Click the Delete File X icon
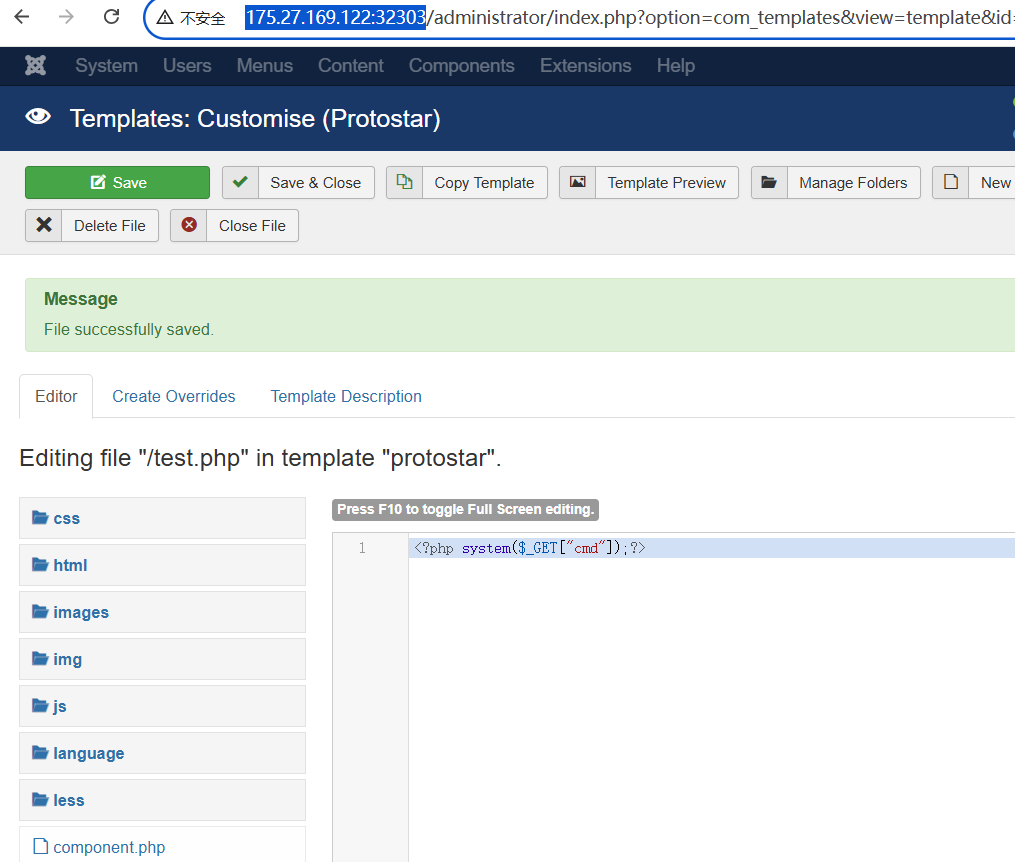 click(44, 225)
